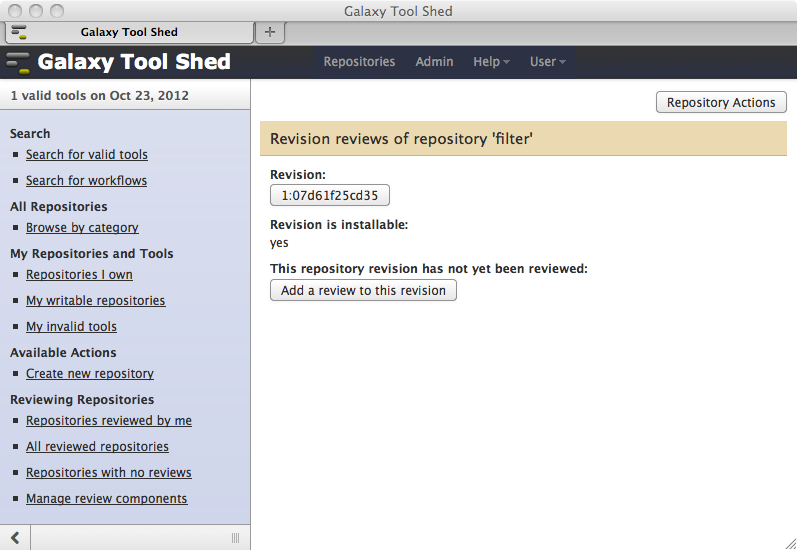Expand the User dropdown menu
797x550 pixels.
click(x=547, y=62)
